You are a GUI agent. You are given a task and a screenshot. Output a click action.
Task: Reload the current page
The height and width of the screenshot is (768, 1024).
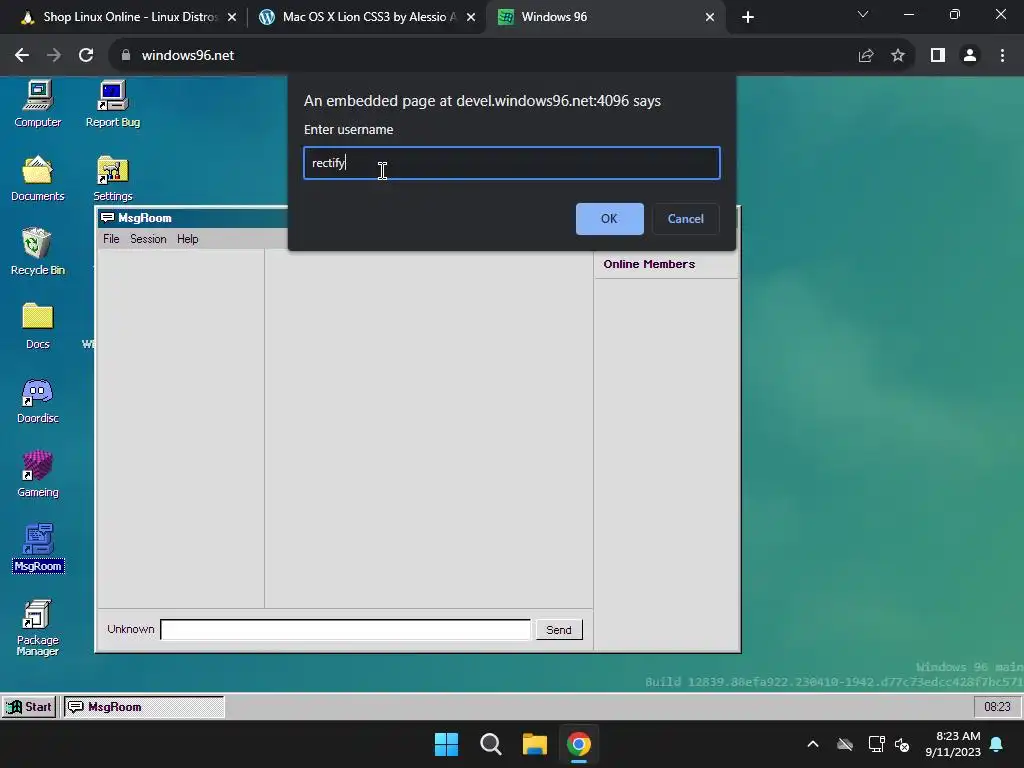(86, 56)
